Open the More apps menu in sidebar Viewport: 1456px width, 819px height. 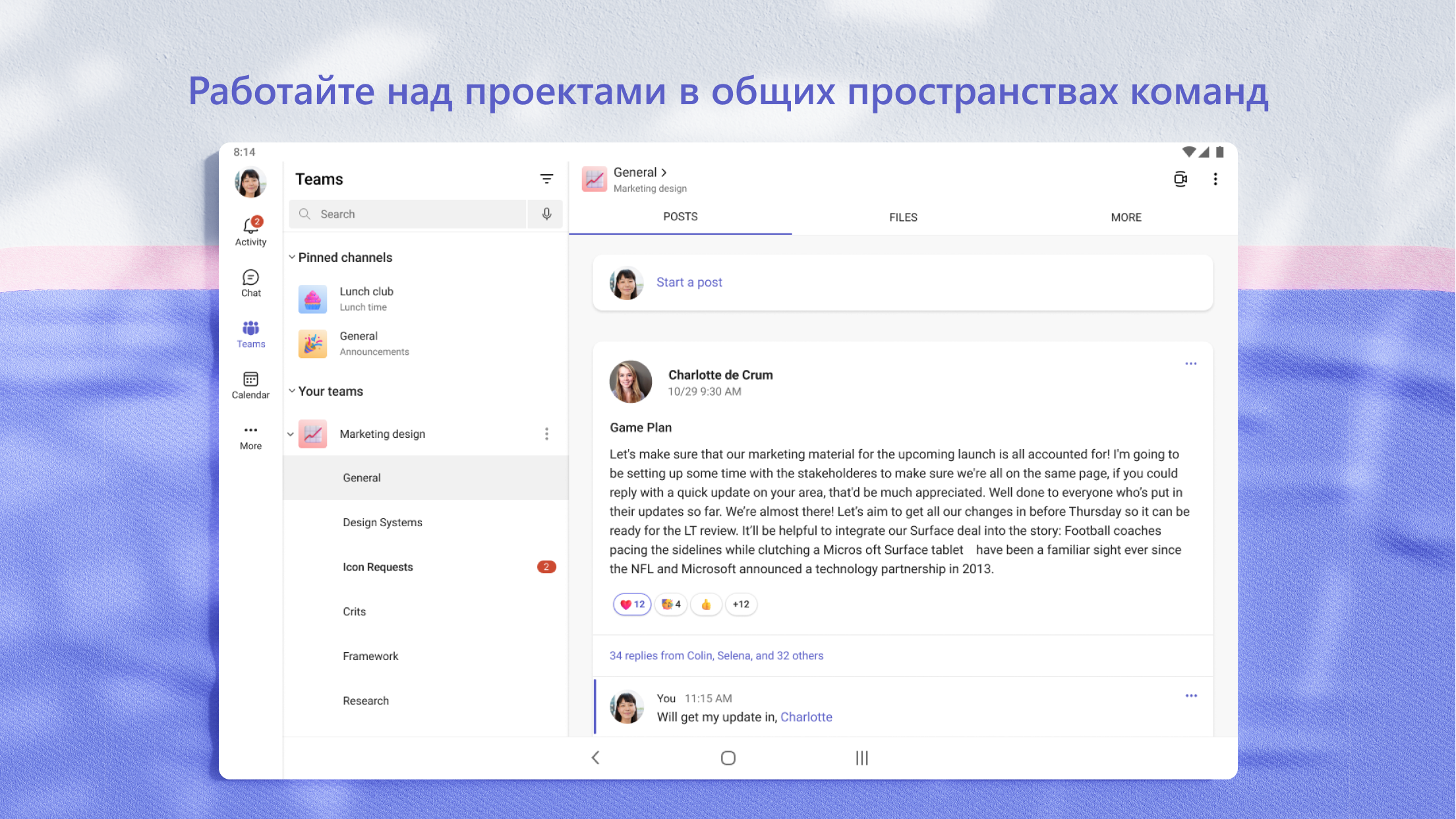tap(250, 437)
